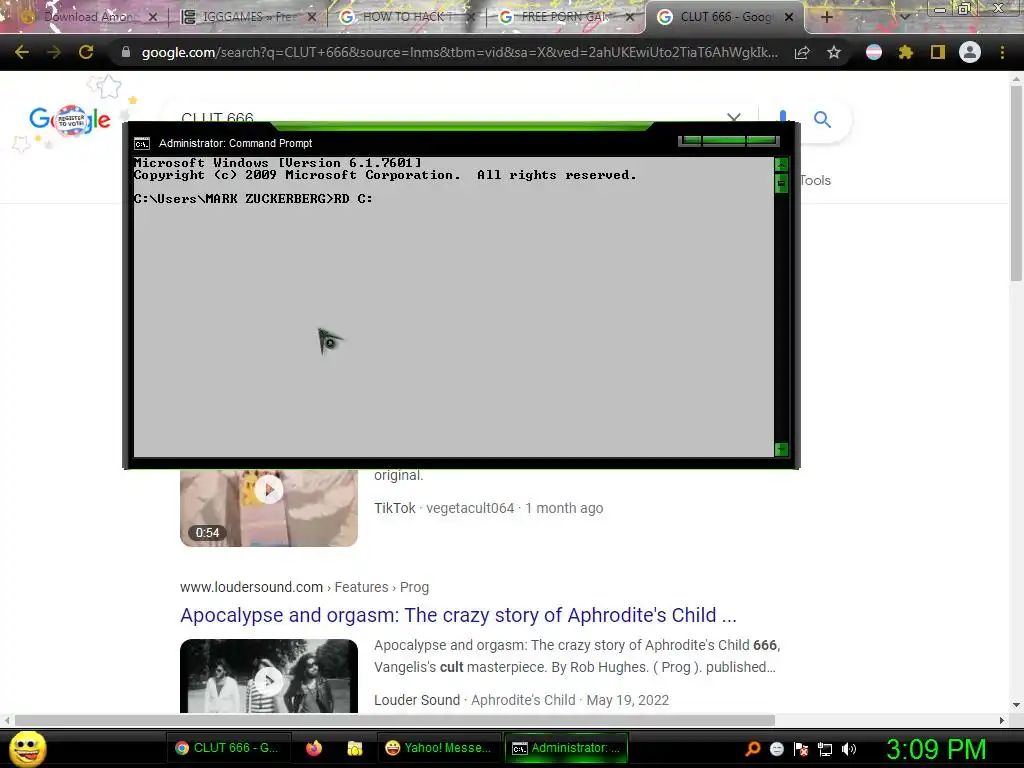The image size is (1024, 768).
Task: Click the blue Google search magnifier
Action: [x=822, y=120]
